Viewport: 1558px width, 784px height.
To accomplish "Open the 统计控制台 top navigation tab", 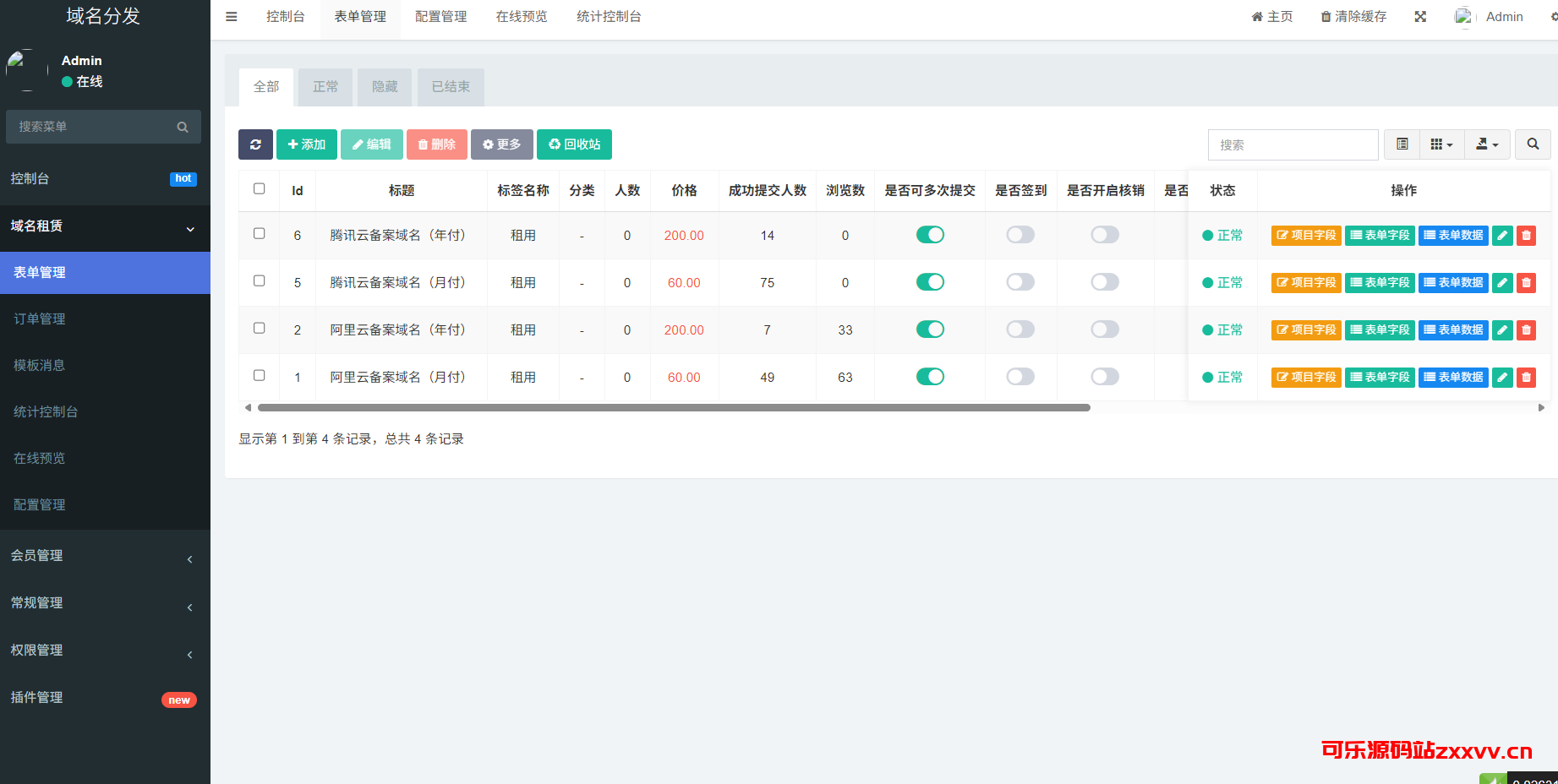I will coord(609,17).
